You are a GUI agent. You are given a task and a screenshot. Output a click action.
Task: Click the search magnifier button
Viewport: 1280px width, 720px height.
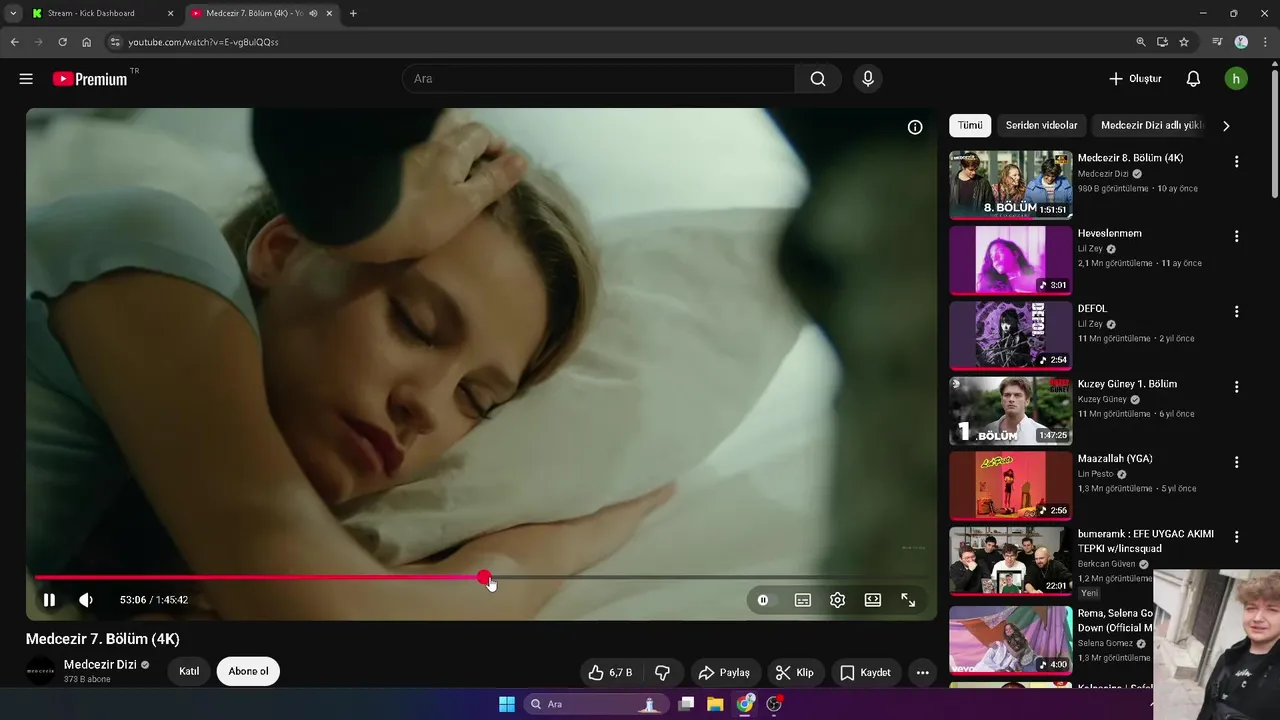(x=818, y=79)
